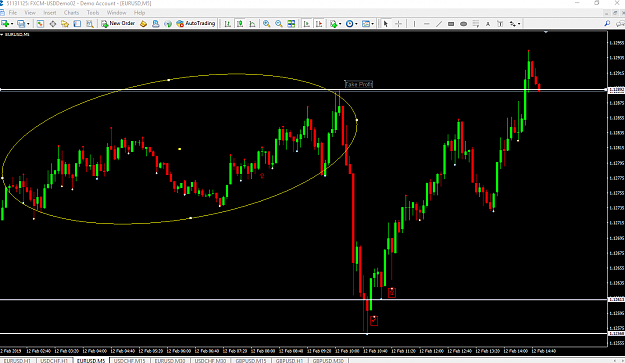Tile chart windows icon
Image resolution: width=625 pixels, height=363 pixels.
click(291, 24)
